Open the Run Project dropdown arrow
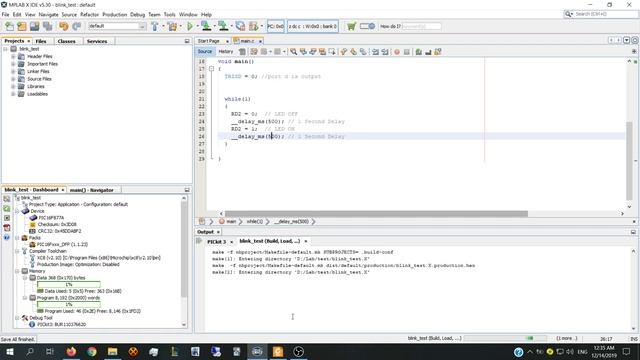 tap(198, 27)
